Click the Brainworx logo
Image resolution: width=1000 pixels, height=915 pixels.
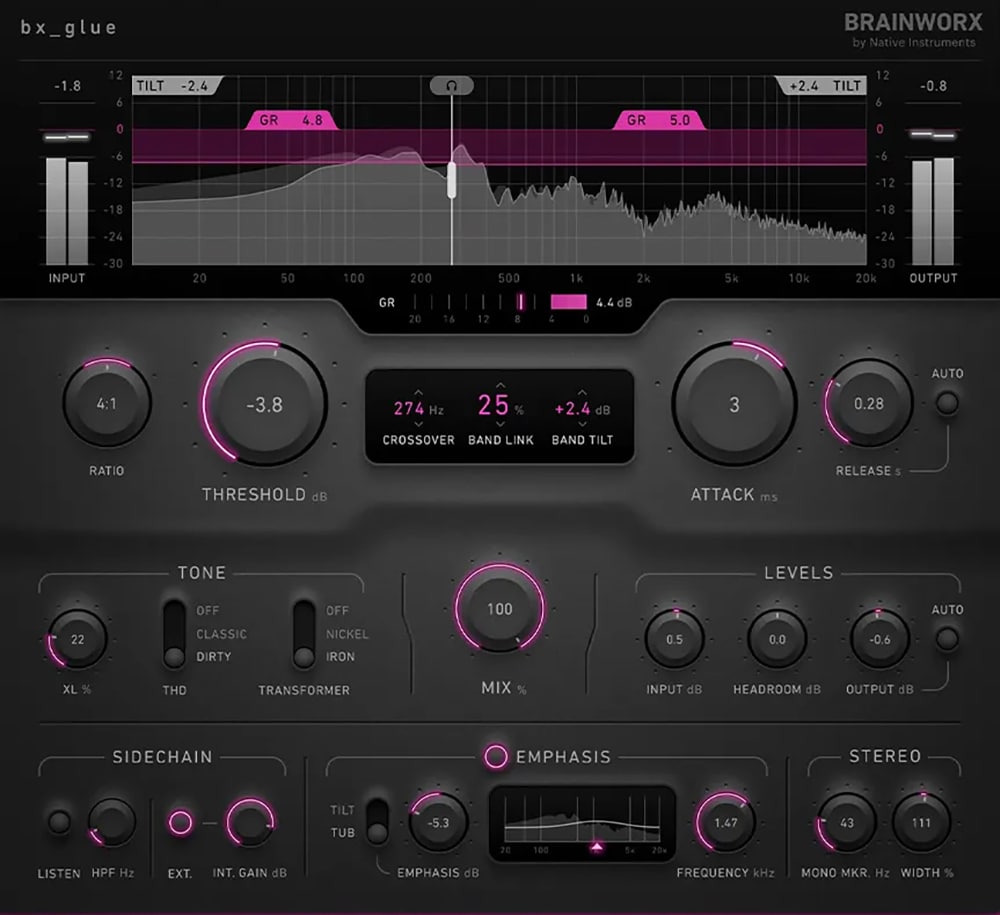(x=910, y=22)
